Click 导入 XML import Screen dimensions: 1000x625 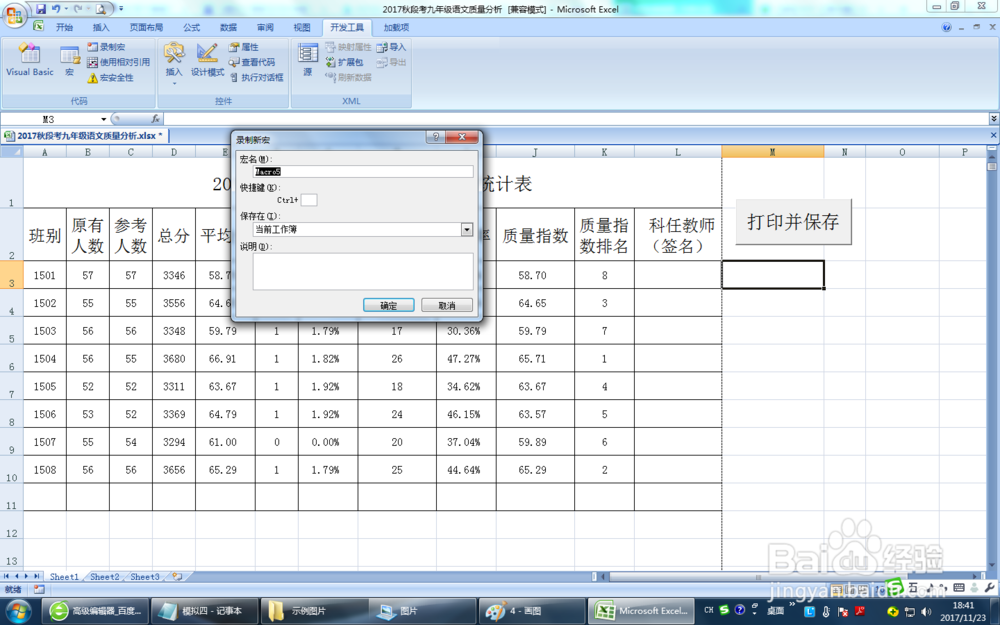(391, 47)
